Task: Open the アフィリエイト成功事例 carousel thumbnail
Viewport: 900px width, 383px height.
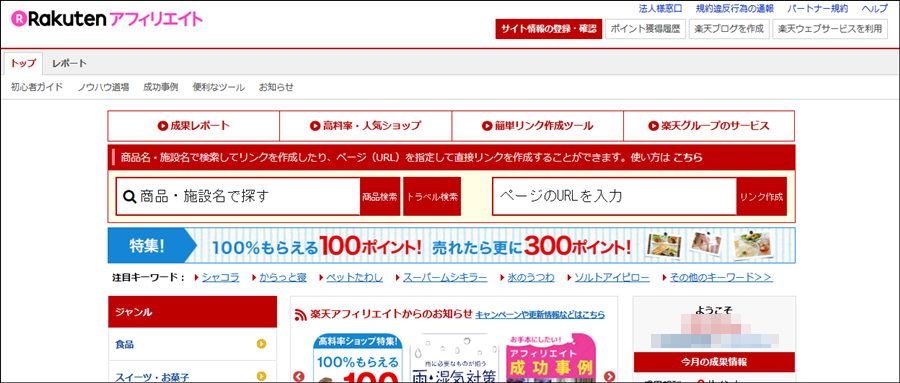Action: click(551, 358)
